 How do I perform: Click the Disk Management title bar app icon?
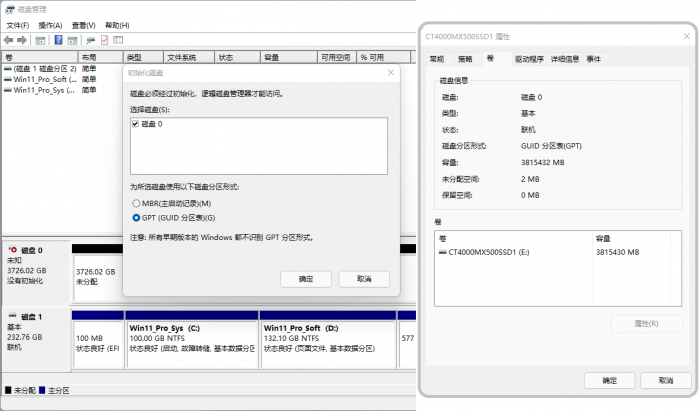tap(10, 9)
